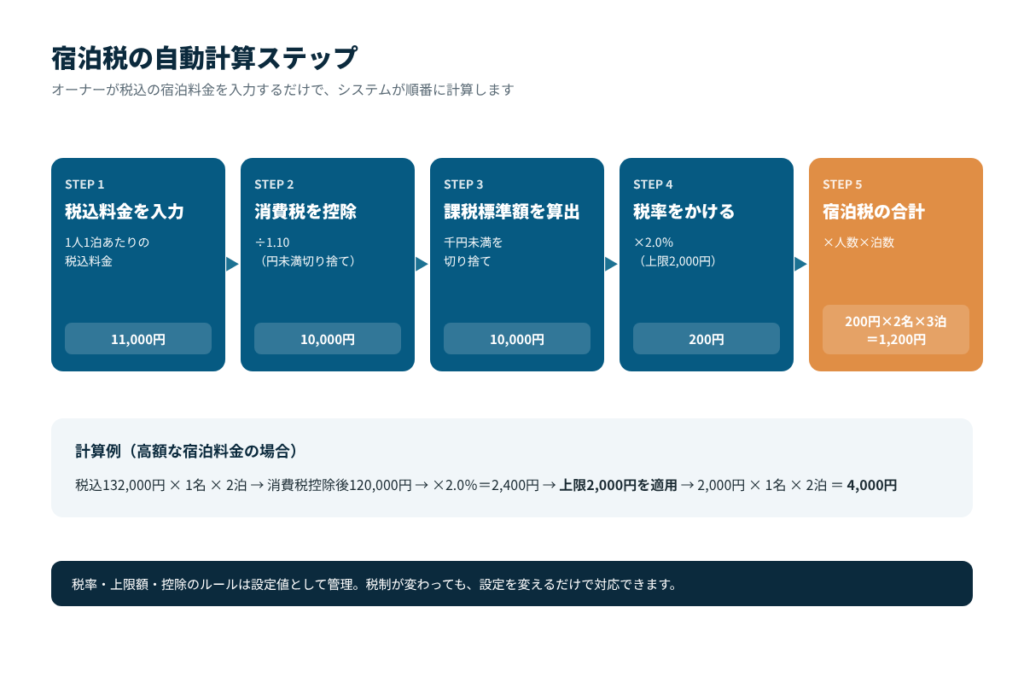Select the STEP 3 label
1024x683 pixels.
click(463, 185)
